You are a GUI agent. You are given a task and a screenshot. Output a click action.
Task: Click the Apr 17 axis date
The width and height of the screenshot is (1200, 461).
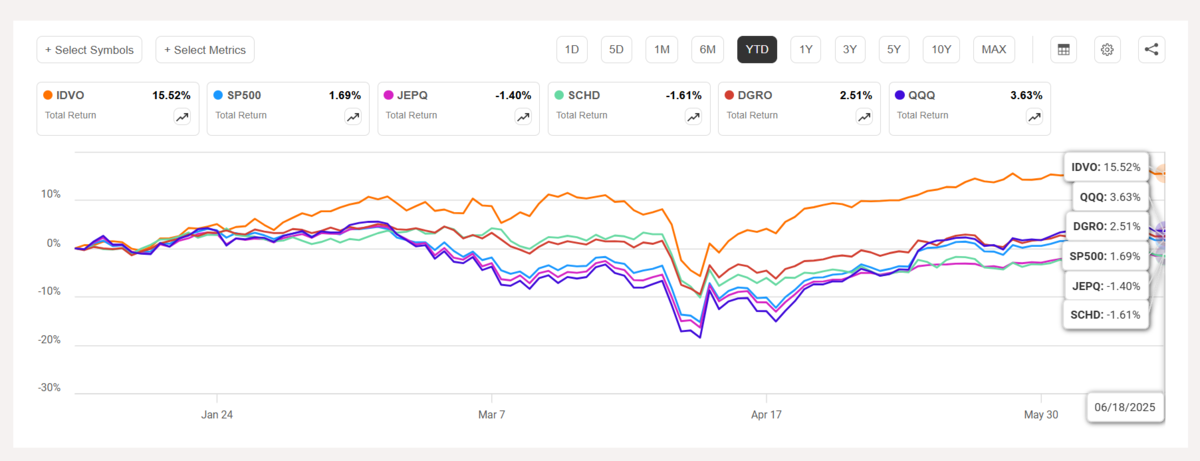(766, 413)
